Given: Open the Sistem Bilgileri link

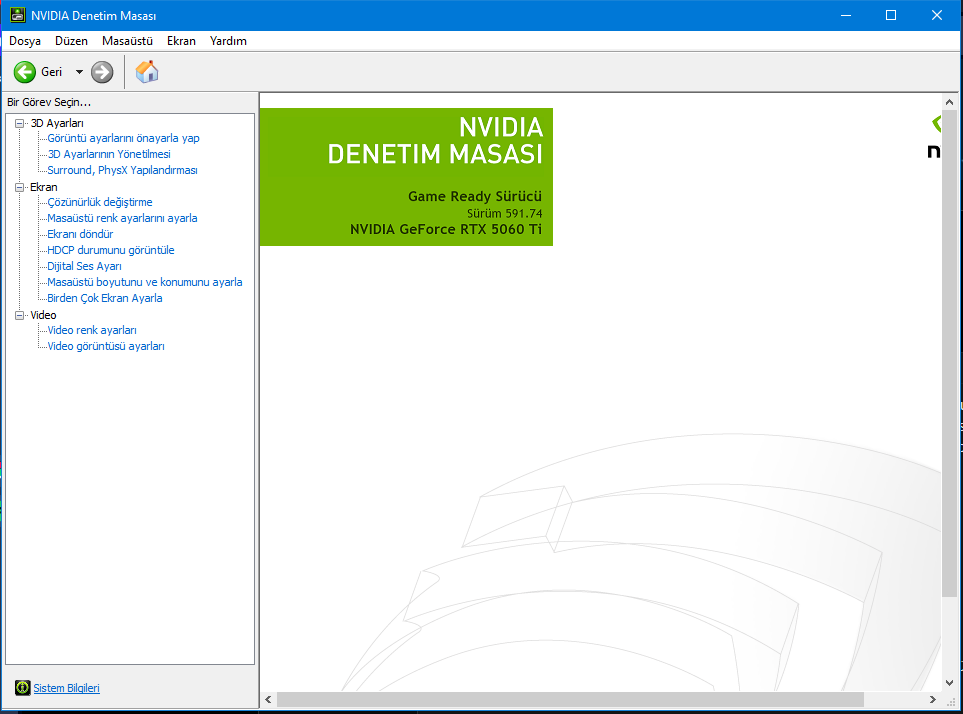Looking at the screenshot, I should click(66, 688).
